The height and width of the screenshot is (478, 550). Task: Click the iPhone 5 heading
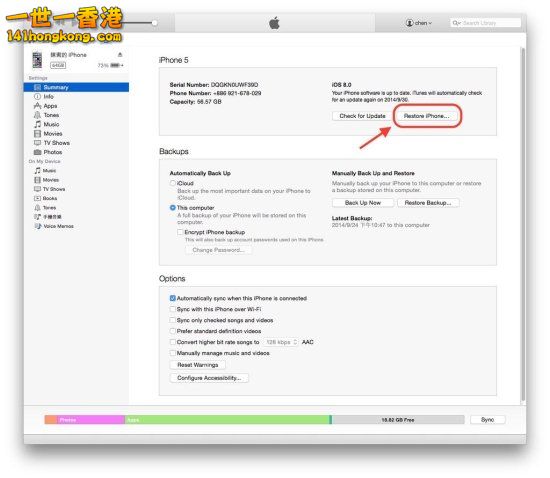tap(174, 60)
